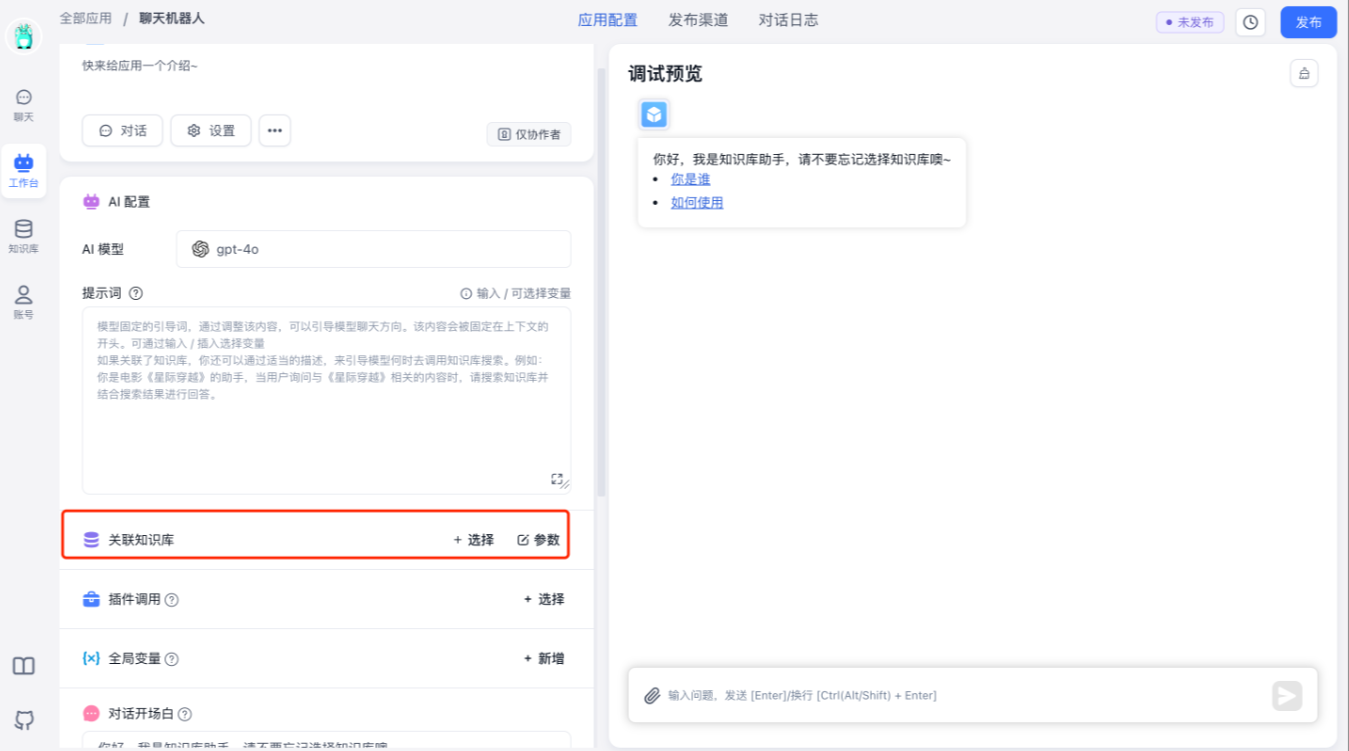Click the send arrow button in chat input
Image resolution: width=1349 pixels, height=751 pixels.
pyautogui.click(x=1287, y=695)
